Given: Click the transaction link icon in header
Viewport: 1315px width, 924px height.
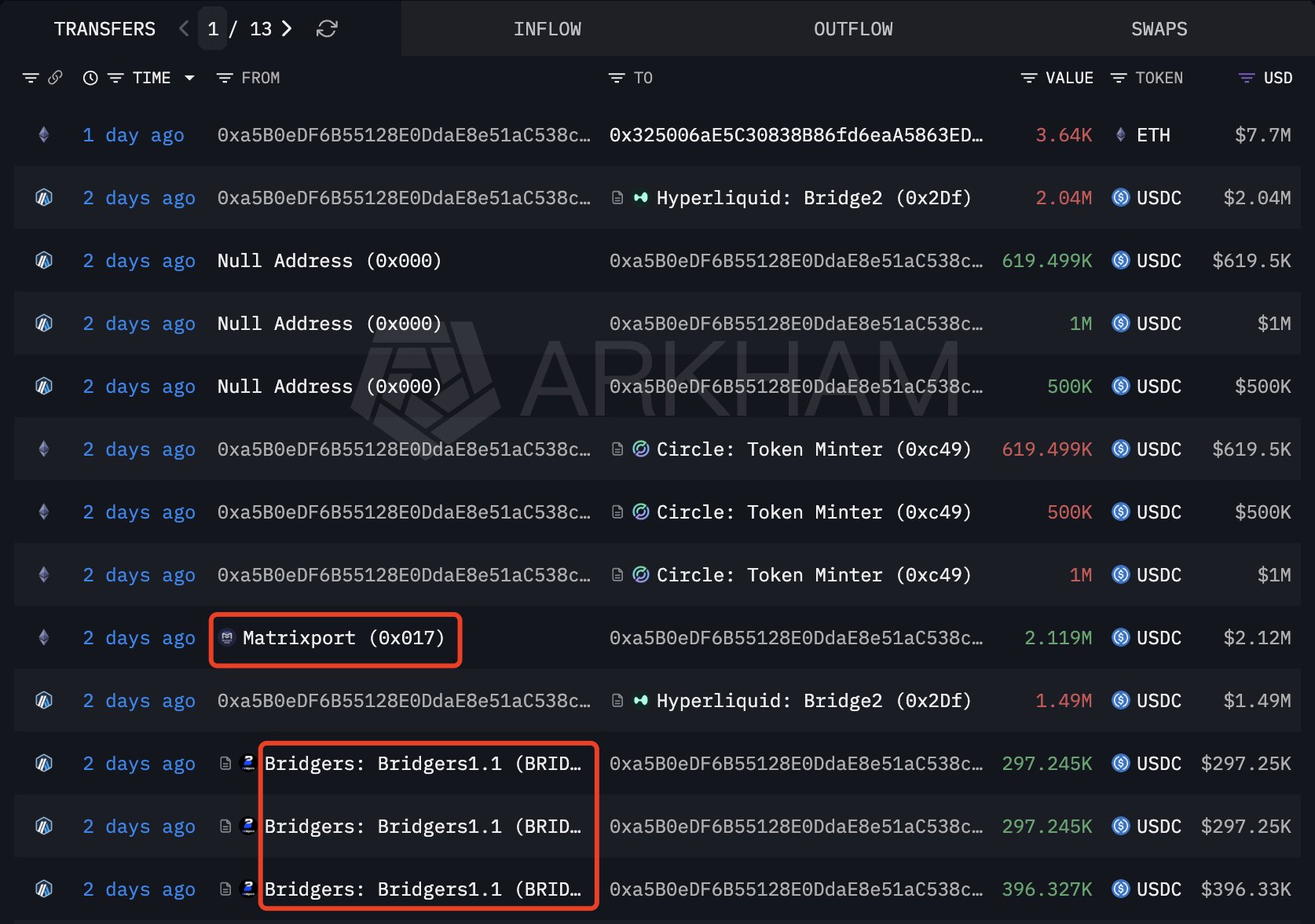Looking at the screenshot, I should point(55,78).
